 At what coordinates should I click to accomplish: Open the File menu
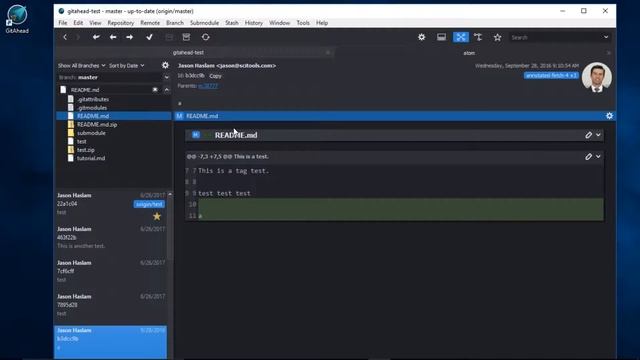(x=62, y=23)
